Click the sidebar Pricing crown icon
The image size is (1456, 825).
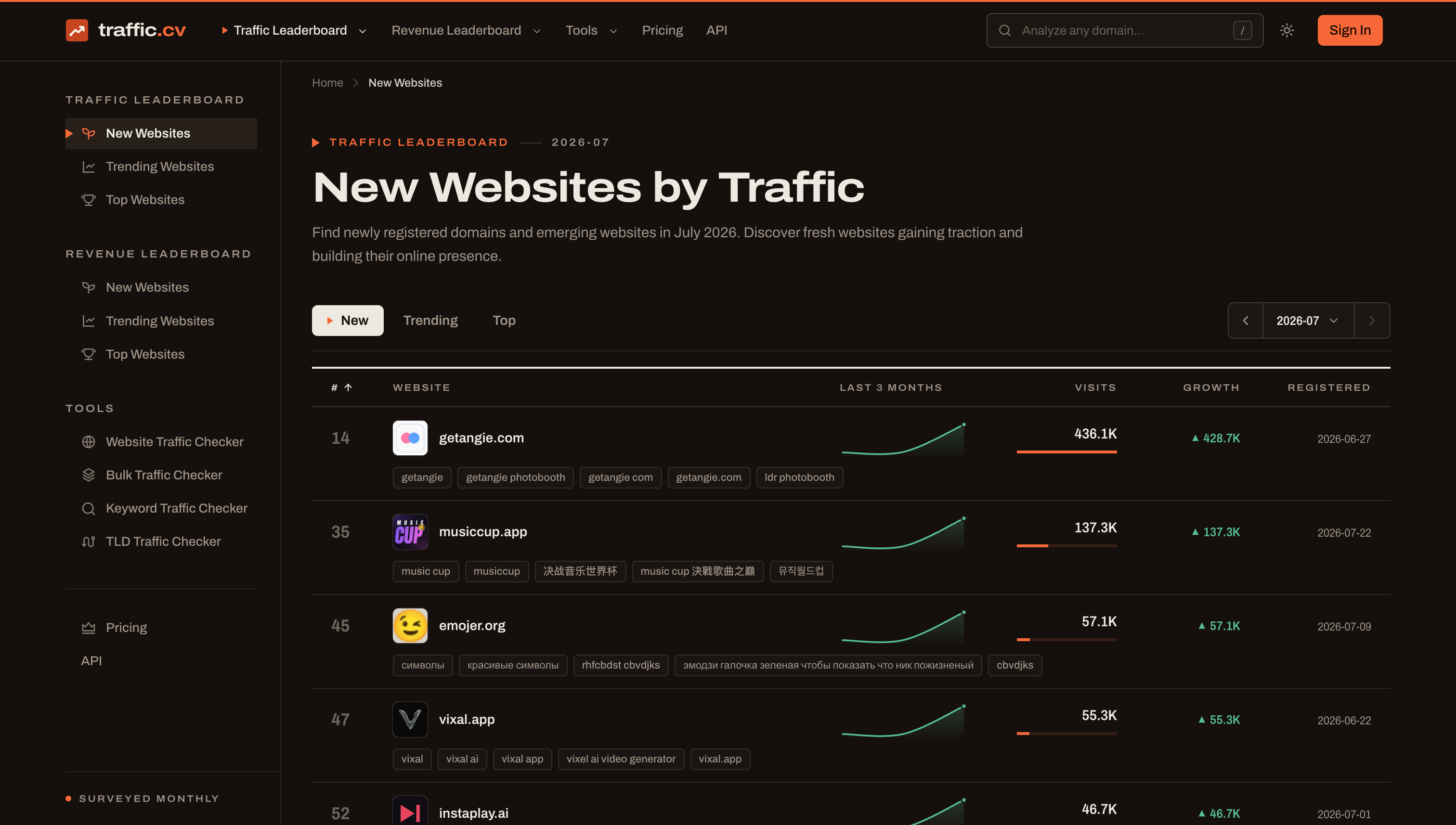pos(89,628)
